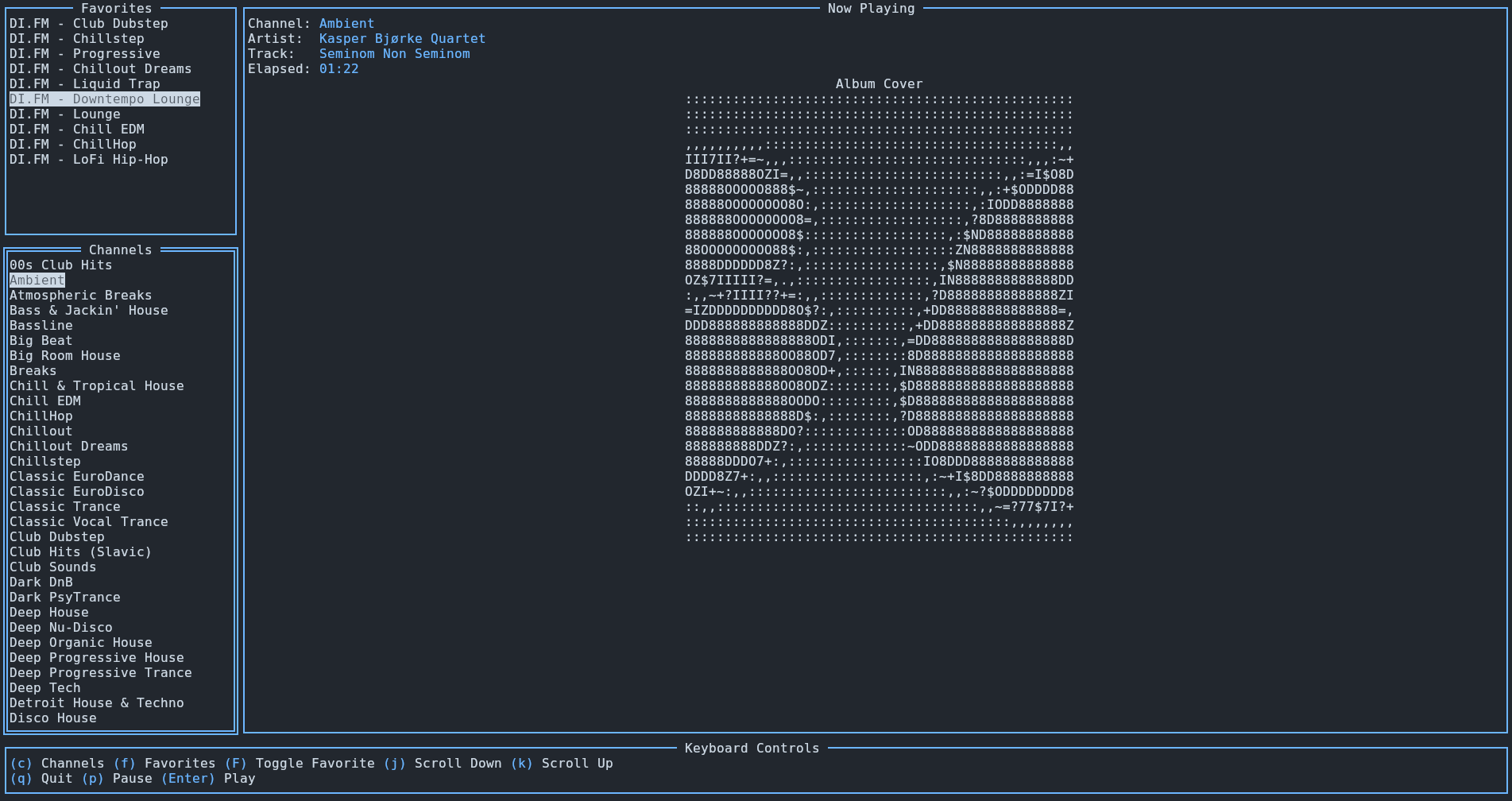Select Dark PsyTrance channel
Image resolution: width=1512 pixels, height=801 pixels.
[x=65, y=597]
